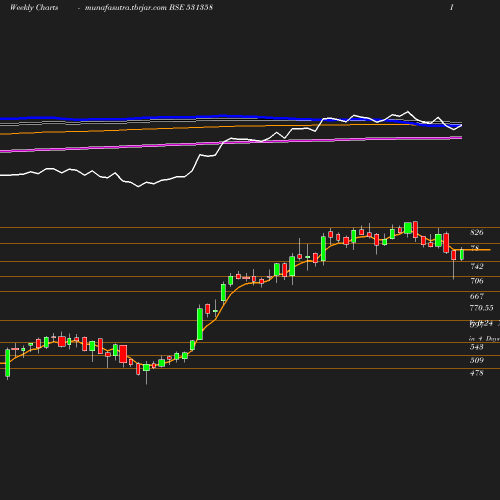Click the 706 price level label
500x500 pixels.
[477, 281]
